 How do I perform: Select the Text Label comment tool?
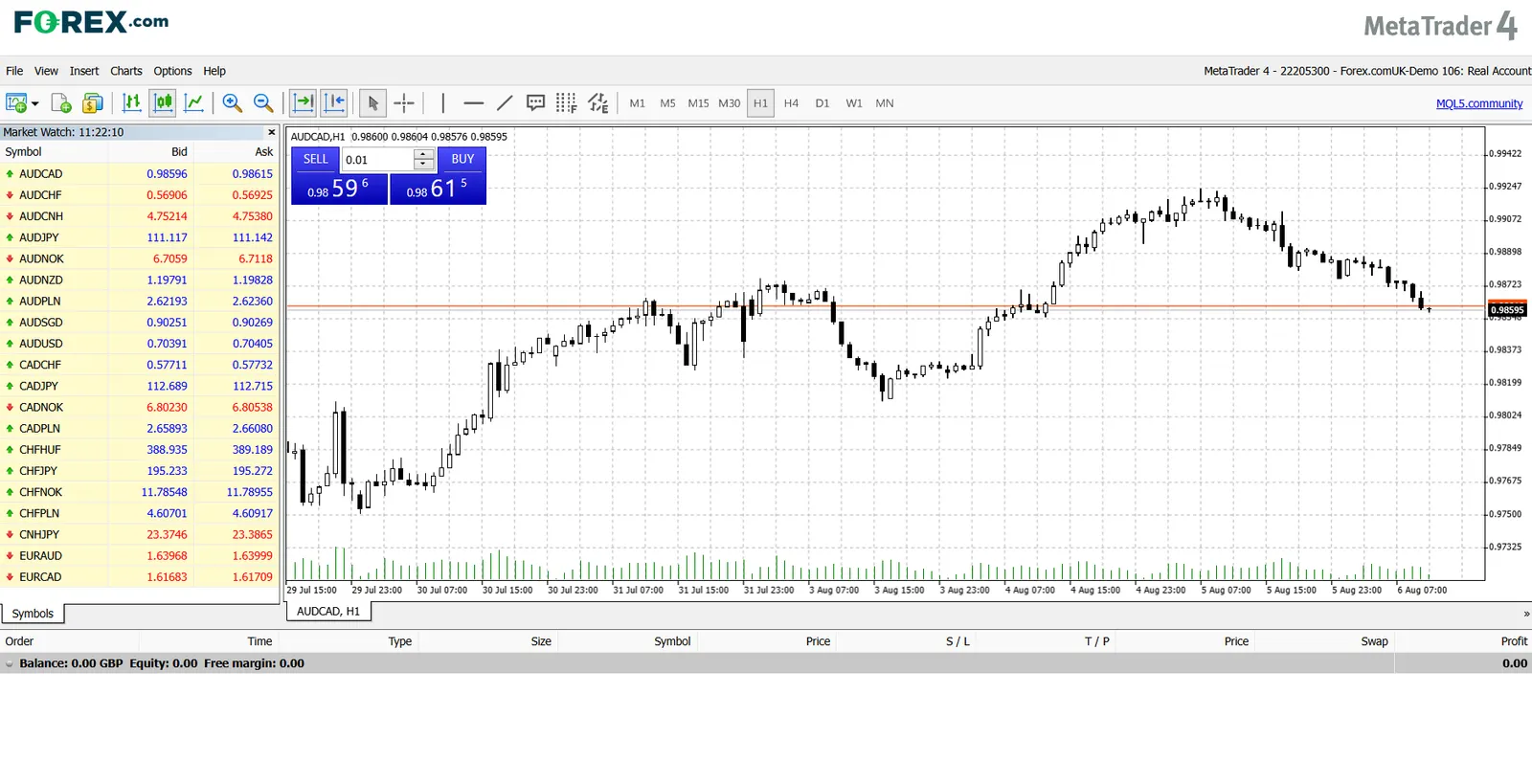[x=535, y=103]
